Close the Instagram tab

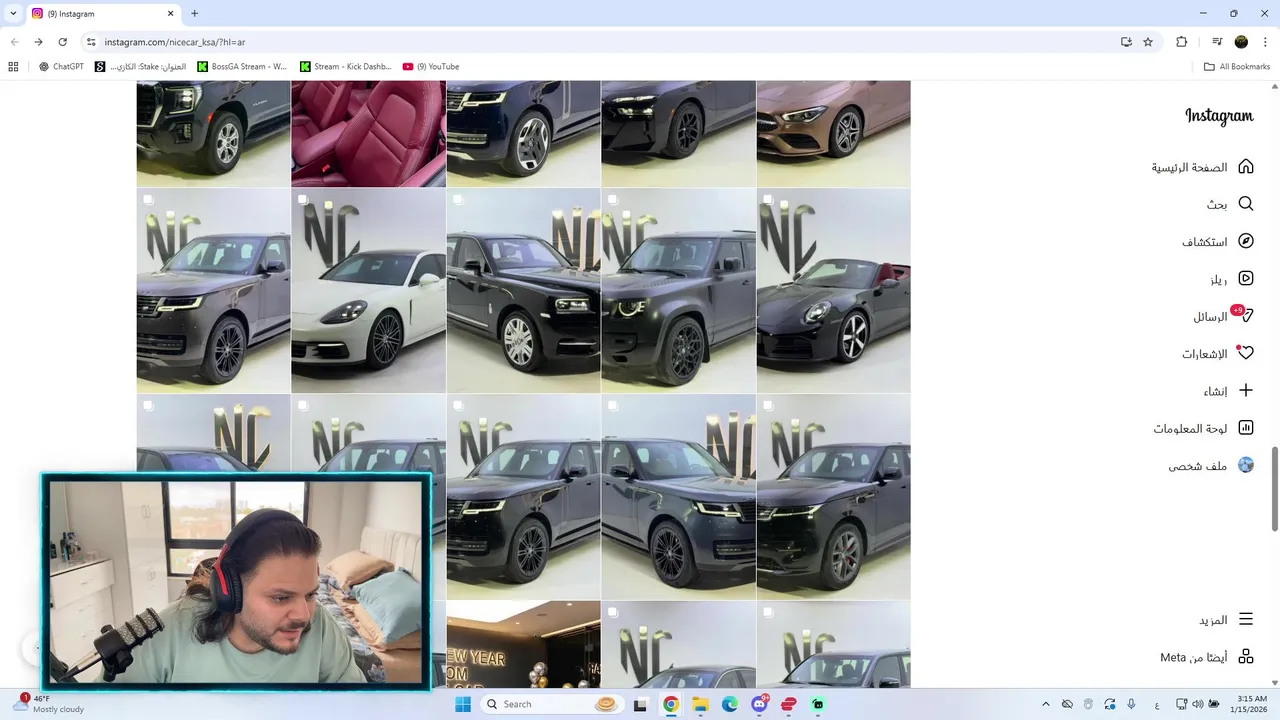pos(170,13)
